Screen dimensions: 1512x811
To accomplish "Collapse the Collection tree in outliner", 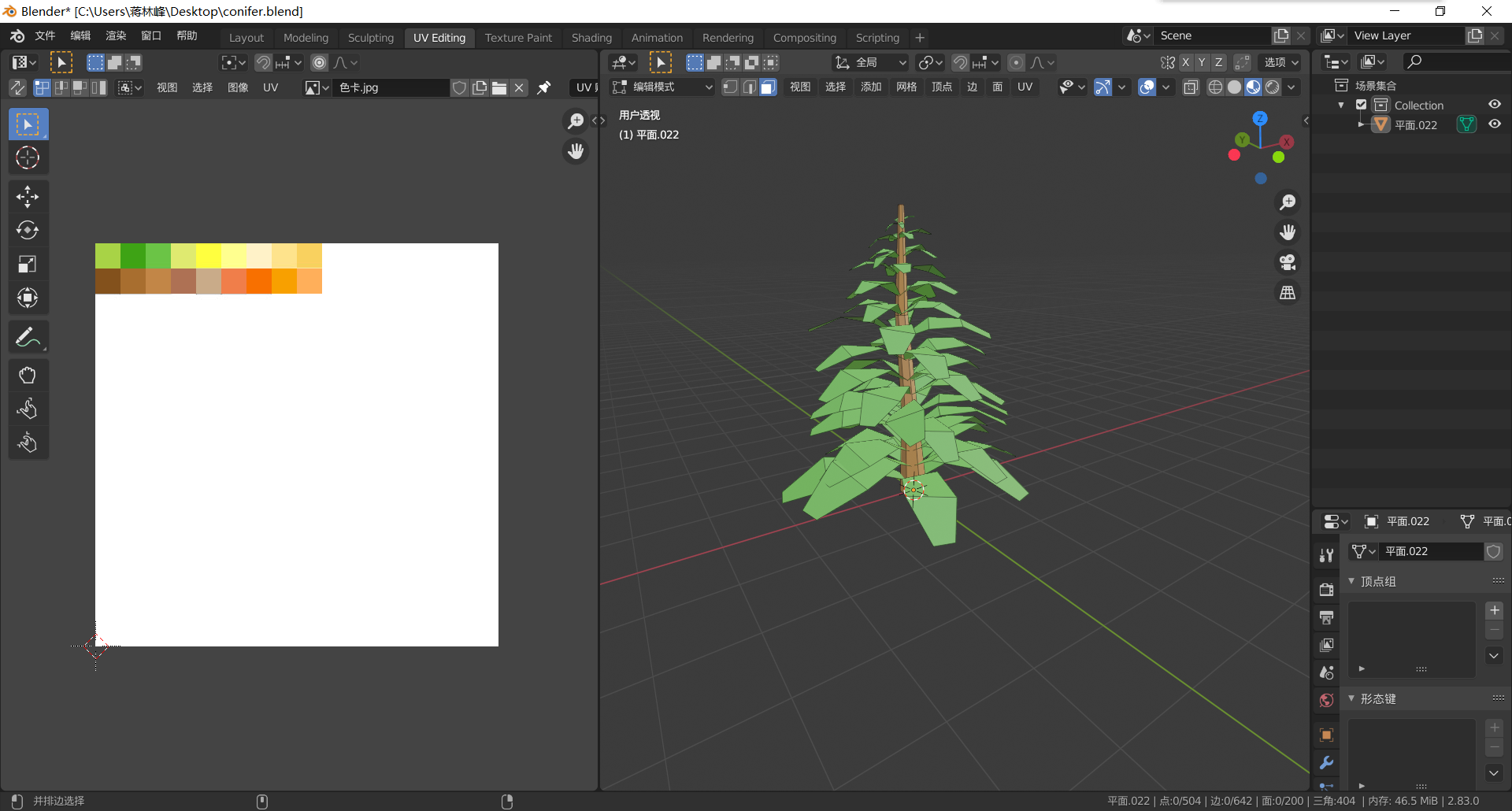I will click(1341, 105).
